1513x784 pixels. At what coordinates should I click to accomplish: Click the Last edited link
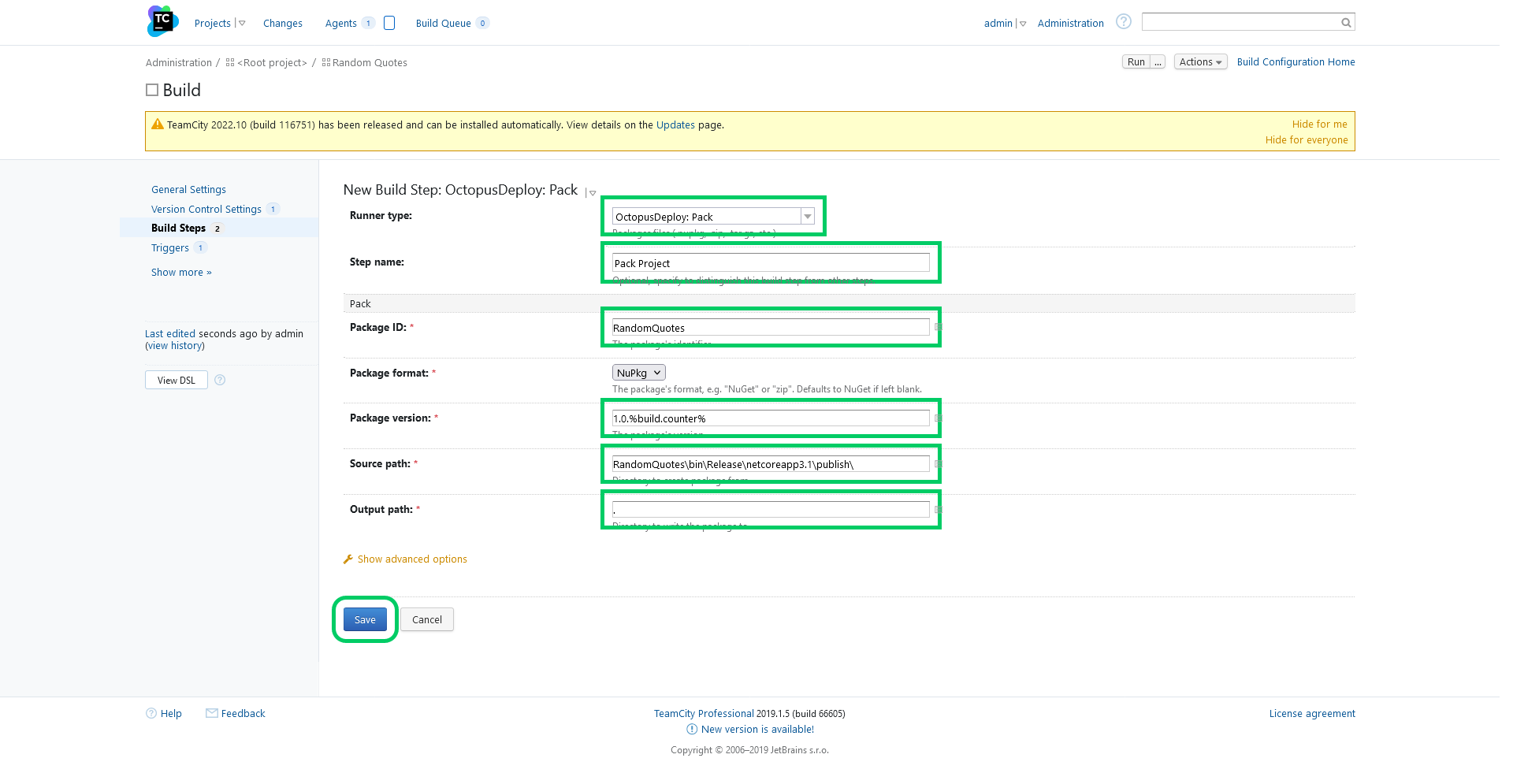point(170,333)
